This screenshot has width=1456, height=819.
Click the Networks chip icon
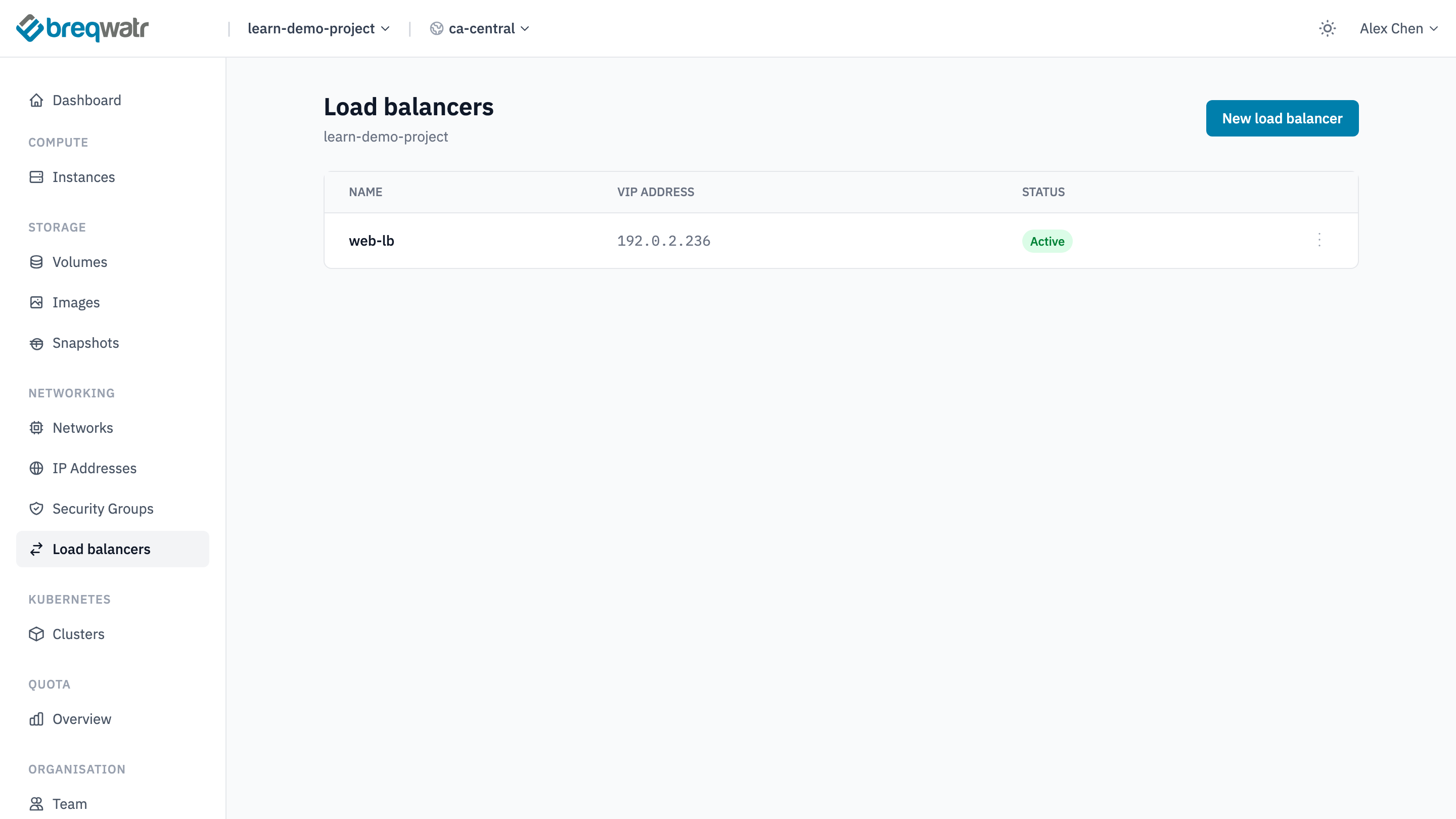pyautogui.click(x=36, y=428)
